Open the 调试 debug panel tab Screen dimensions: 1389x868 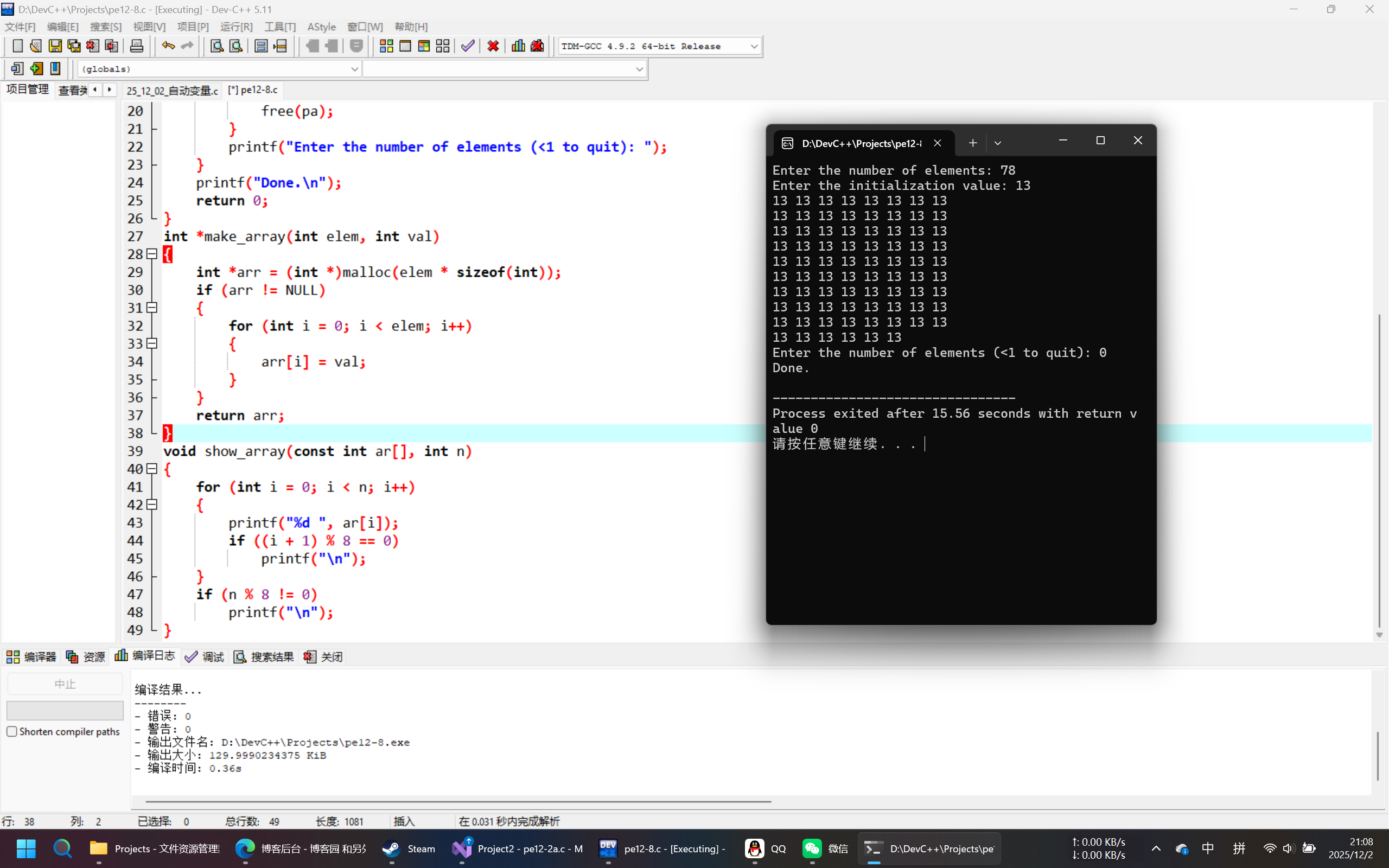pyautogui.click(x=205, y=656)
